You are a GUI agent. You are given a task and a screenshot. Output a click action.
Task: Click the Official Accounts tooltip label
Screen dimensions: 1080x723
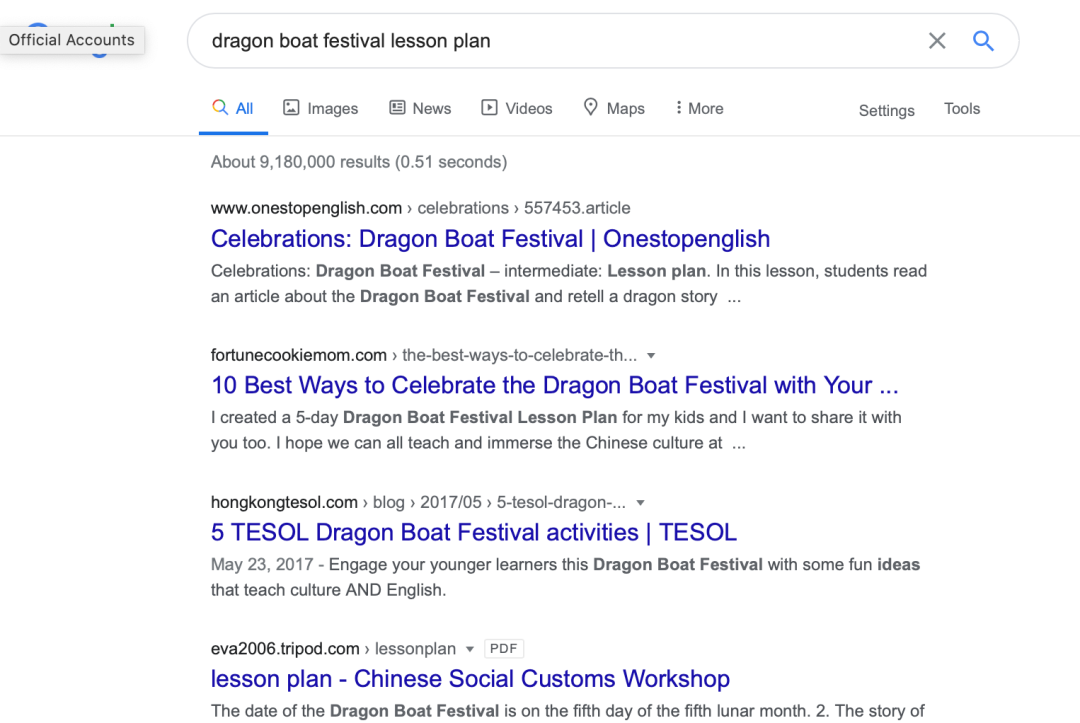pos(72,40)
